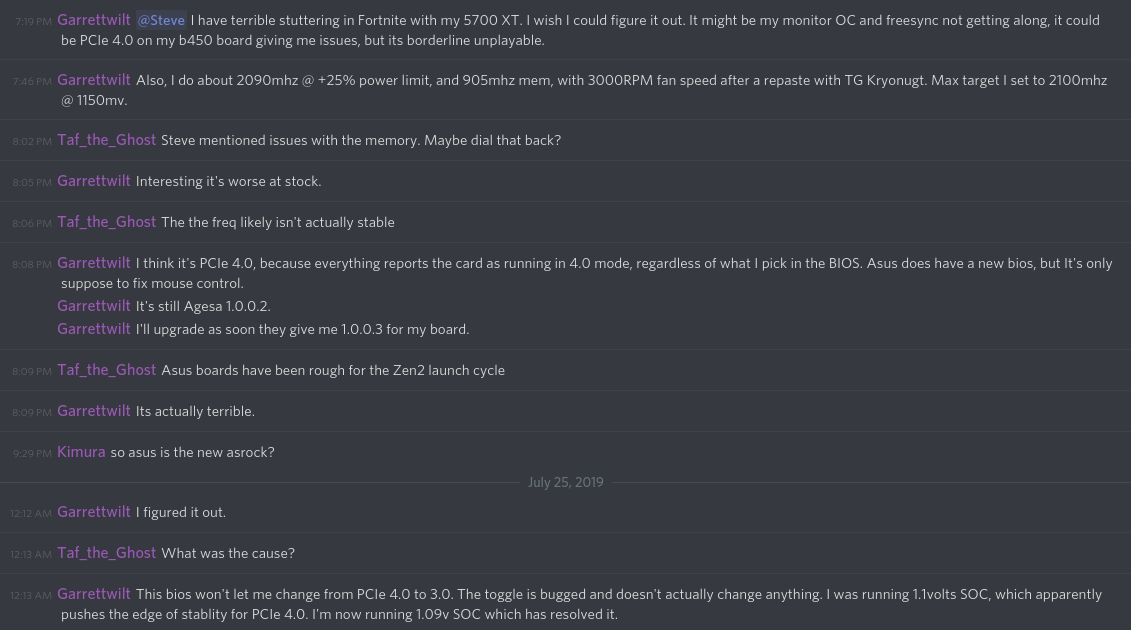Click Garrettwilt's name next to 'Interesting it's worse at stock'
1131x630 pixels.
[x=94, y=181]
